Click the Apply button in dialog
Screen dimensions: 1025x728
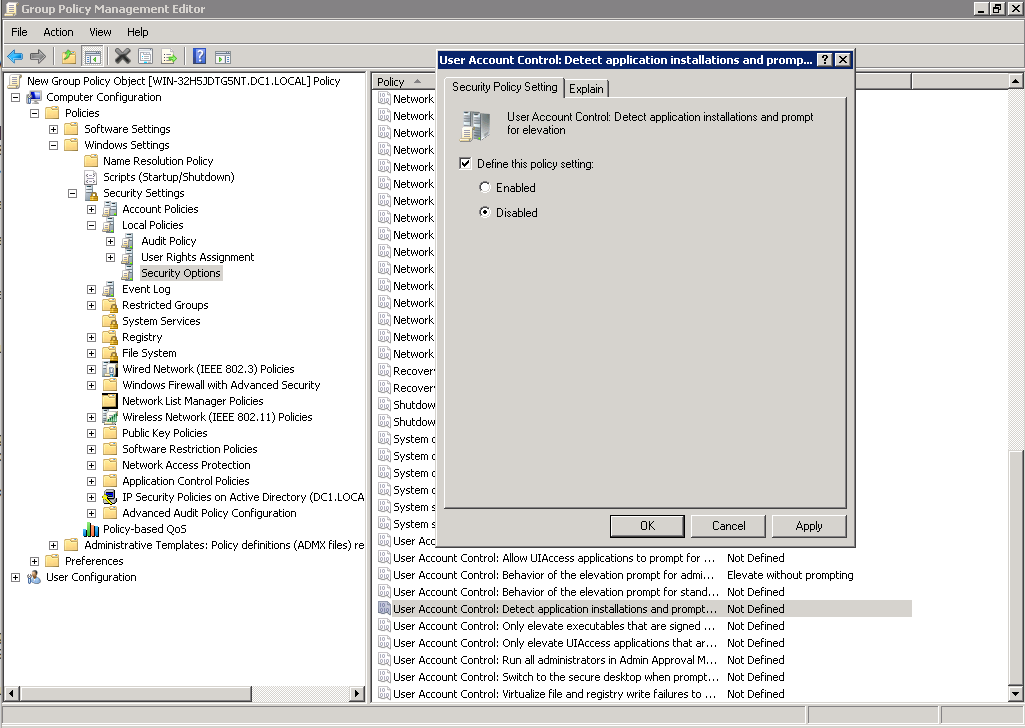coord(809,526)
